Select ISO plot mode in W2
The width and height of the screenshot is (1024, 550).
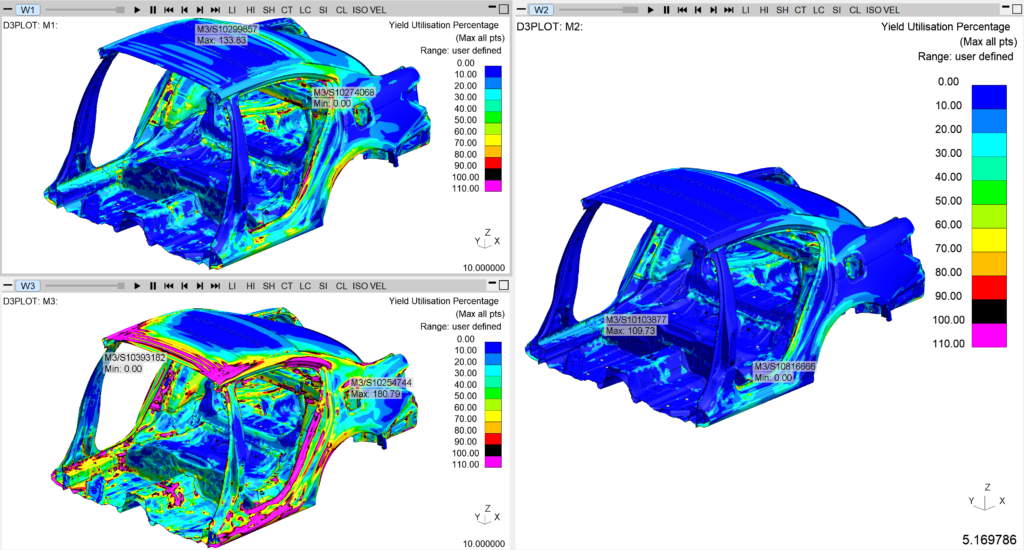pyautogui.click(x=874, y=10)
